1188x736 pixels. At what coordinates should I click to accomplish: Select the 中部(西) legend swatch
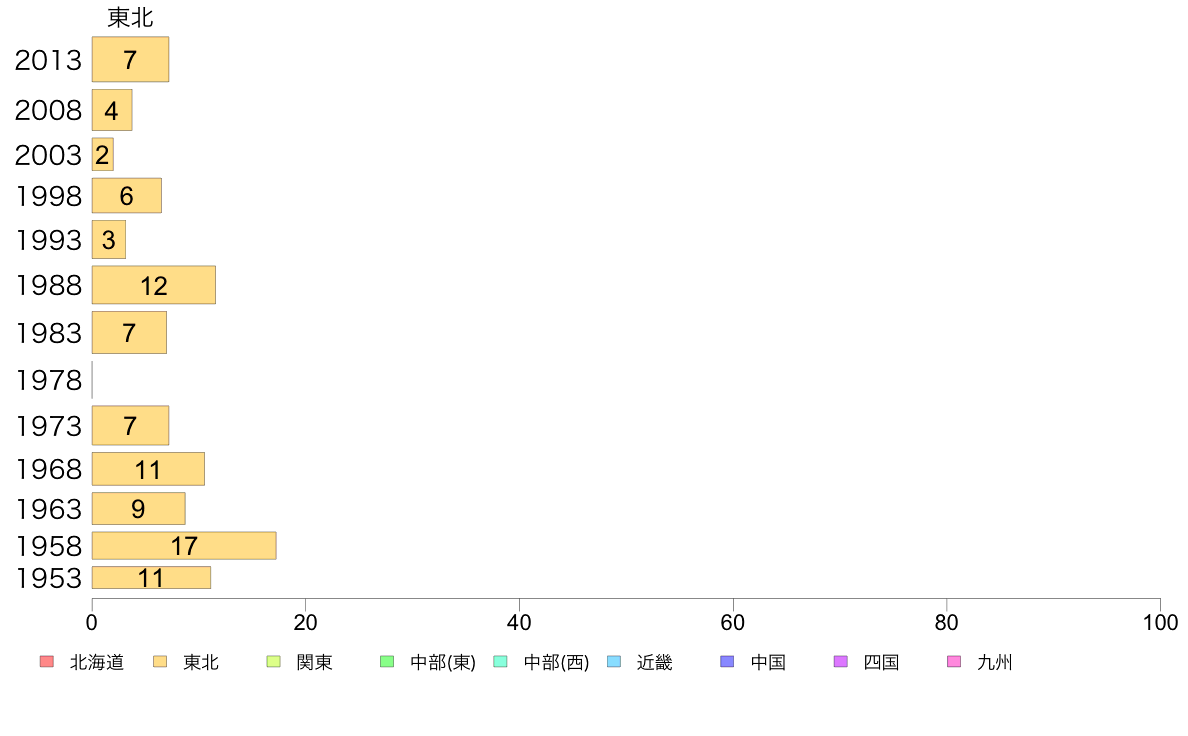tap(500, 662)
